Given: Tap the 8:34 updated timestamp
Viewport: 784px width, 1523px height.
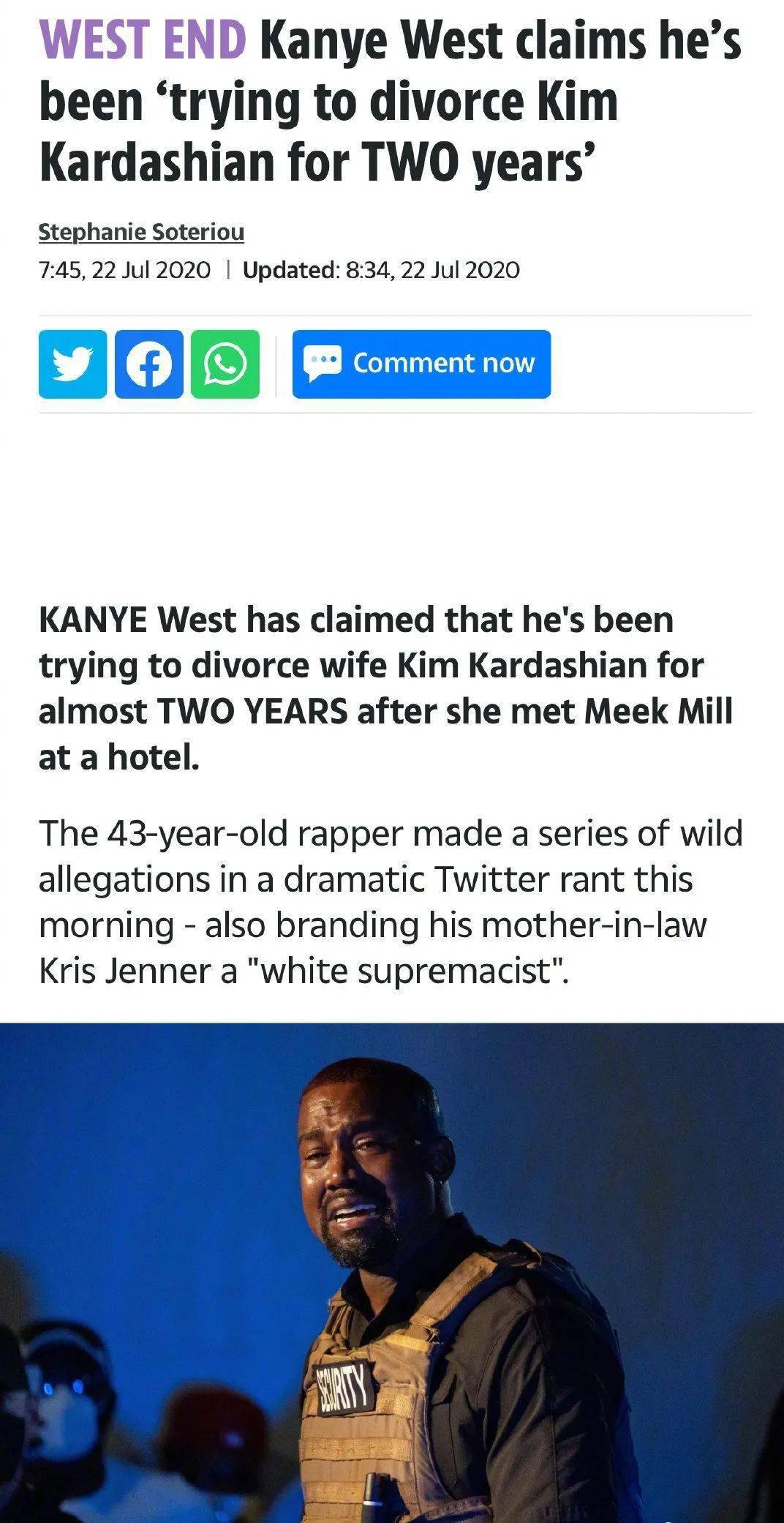Looking at the screenshot, I should coord(432,270).
